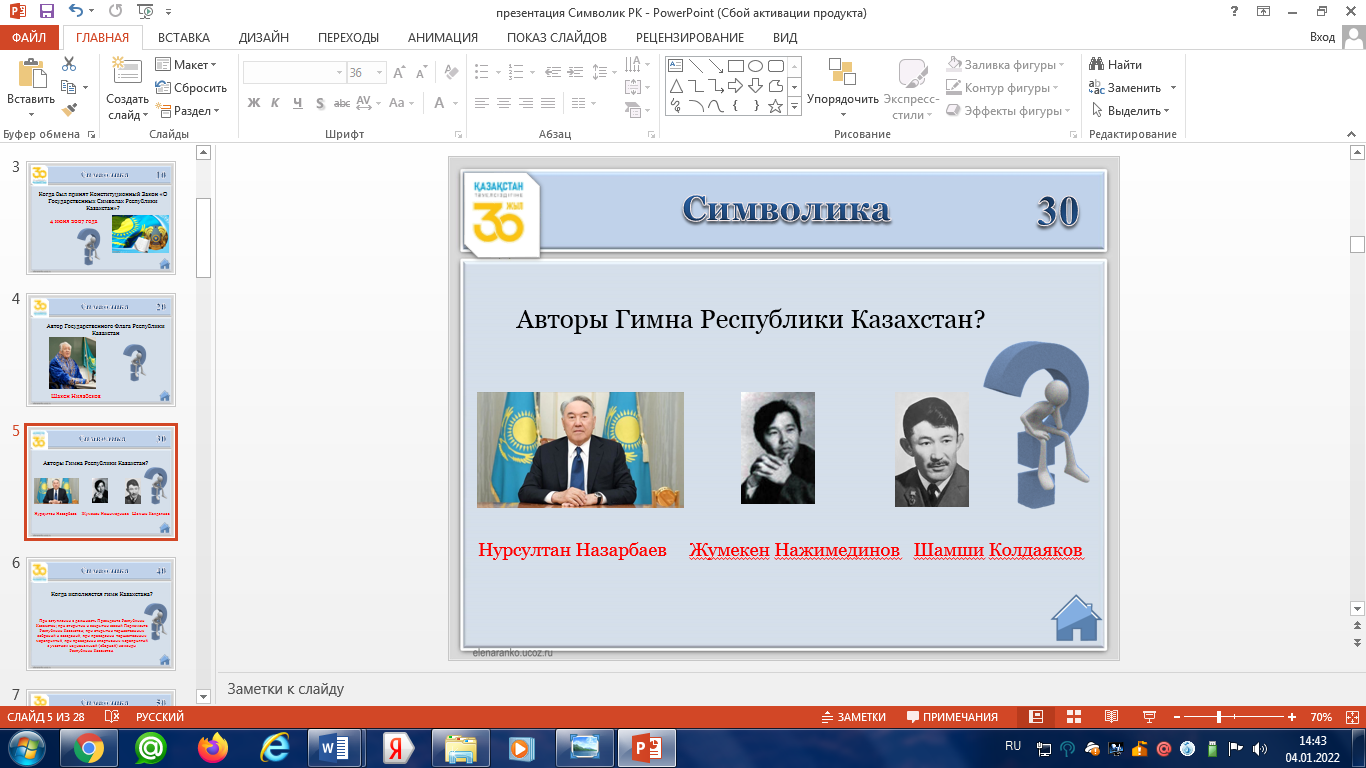
Task: Toggle Заметки notes pane in status bar
Action: coord(853,717)
